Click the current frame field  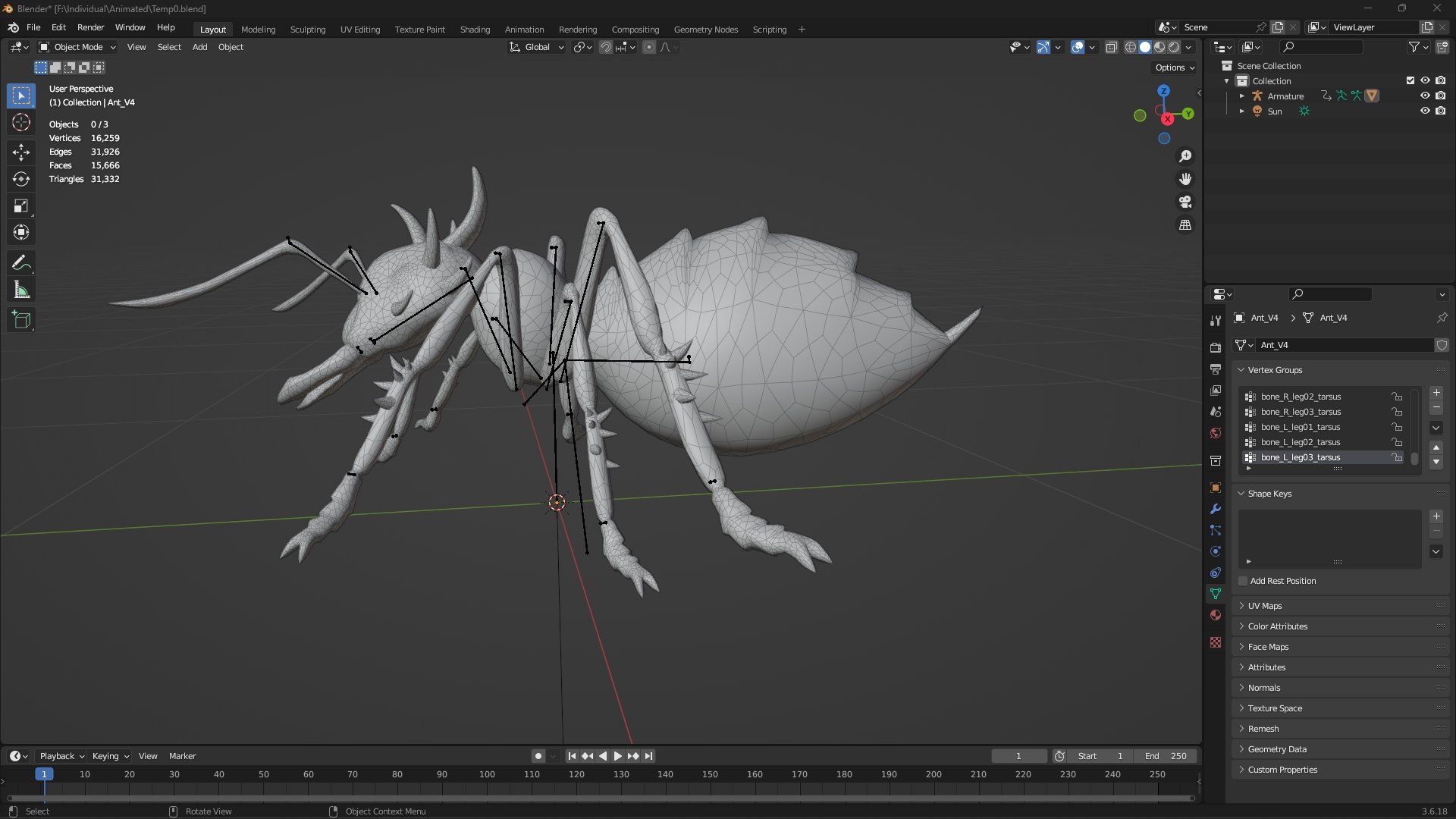[1018, 756]
